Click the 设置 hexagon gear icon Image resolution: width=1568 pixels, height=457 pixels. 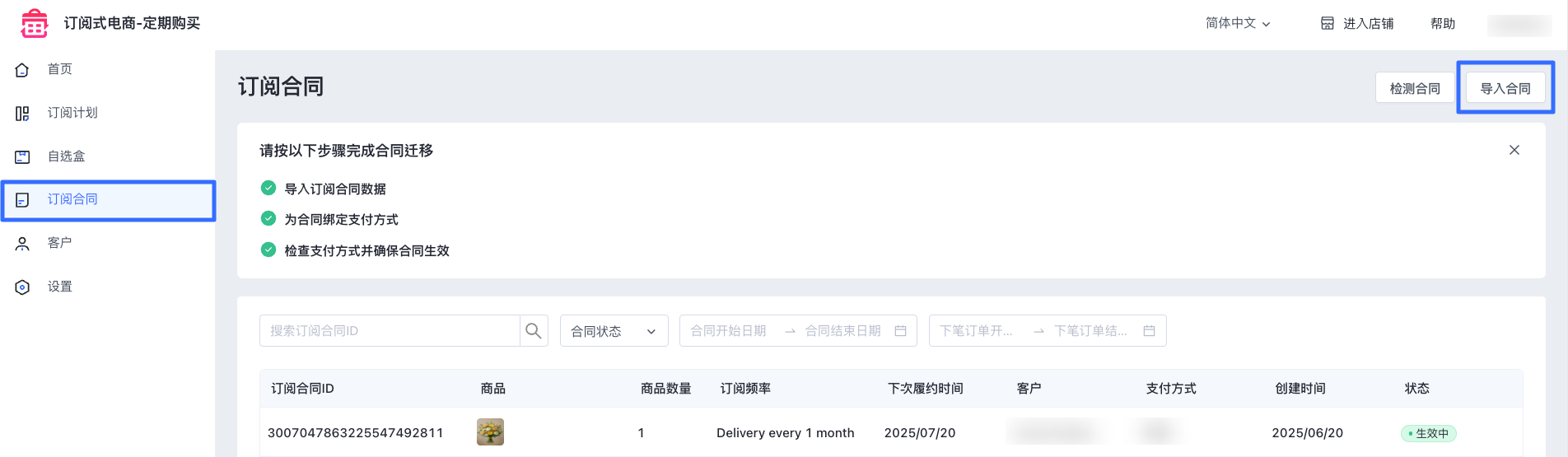pyautogui.click(x=22, y=287)
